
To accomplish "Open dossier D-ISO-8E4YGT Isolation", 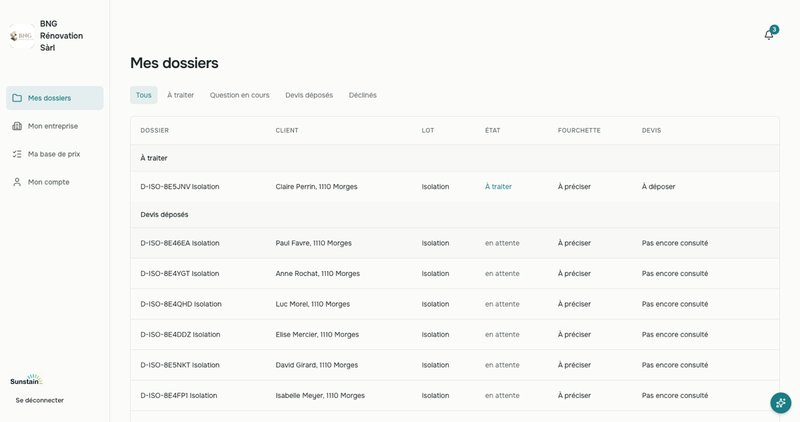I will [x=180, y=274].
